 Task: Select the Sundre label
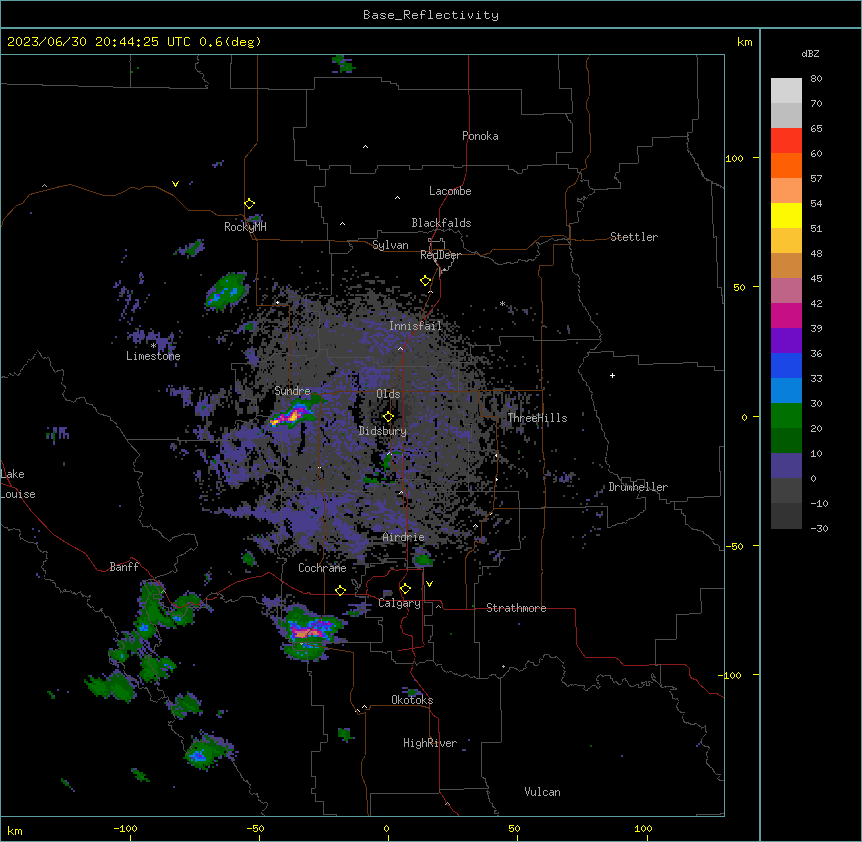click(292, 391)
